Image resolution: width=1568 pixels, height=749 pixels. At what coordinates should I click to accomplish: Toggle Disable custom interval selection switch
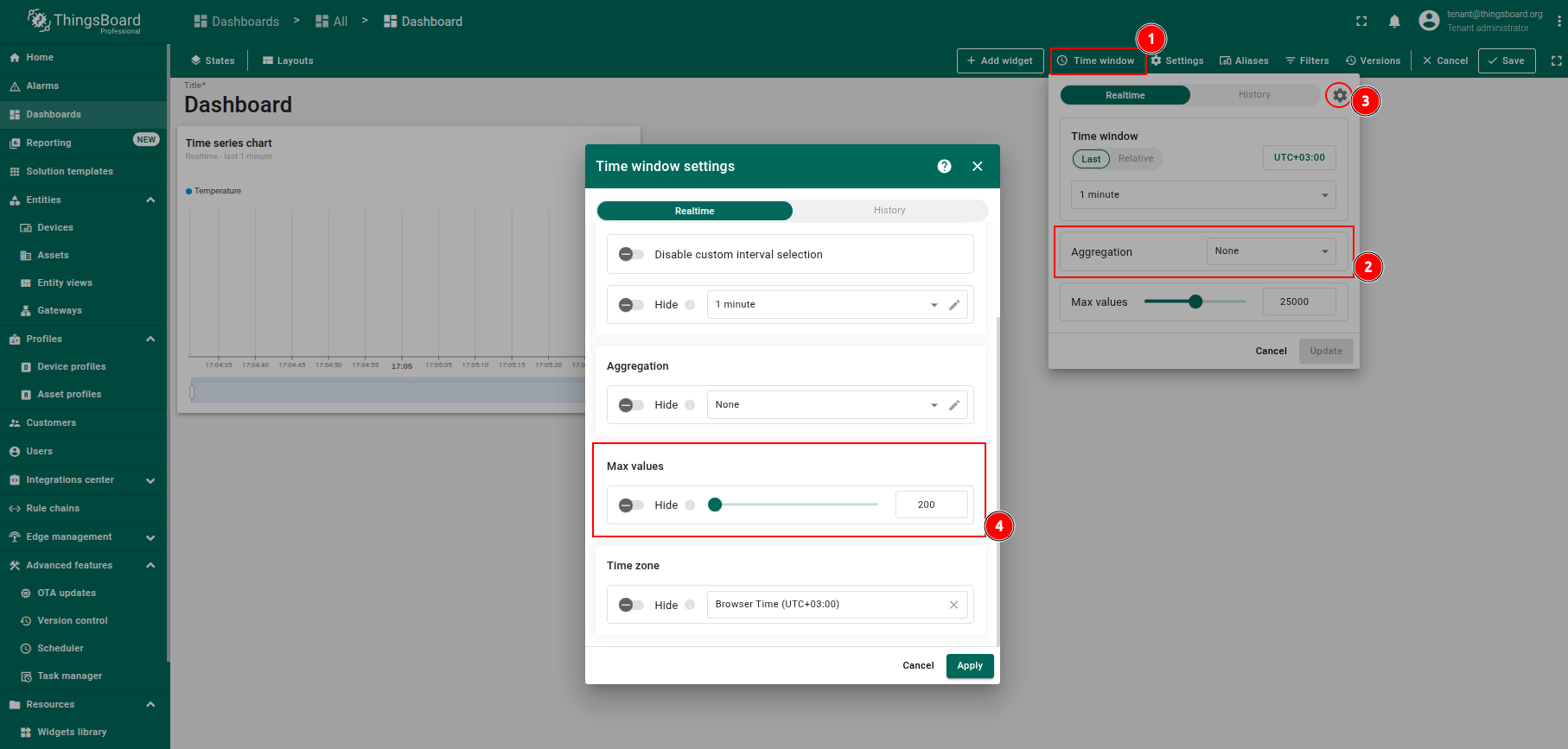click(631, 255)
